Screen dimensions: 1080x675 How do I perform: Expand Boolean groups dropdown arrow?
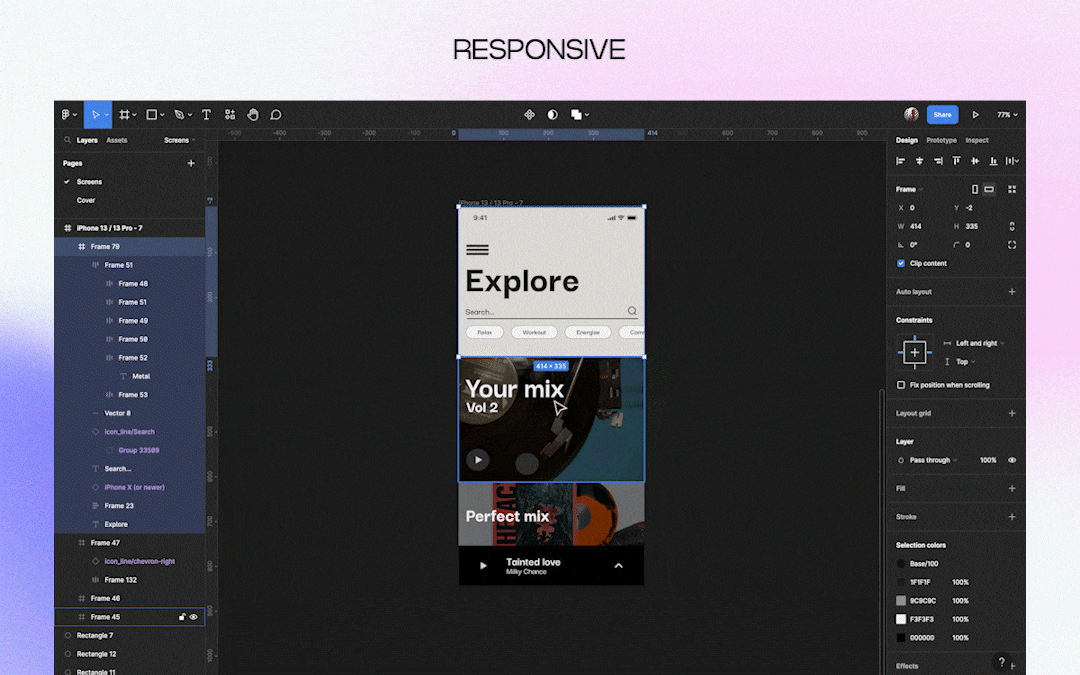click(587, 115)
